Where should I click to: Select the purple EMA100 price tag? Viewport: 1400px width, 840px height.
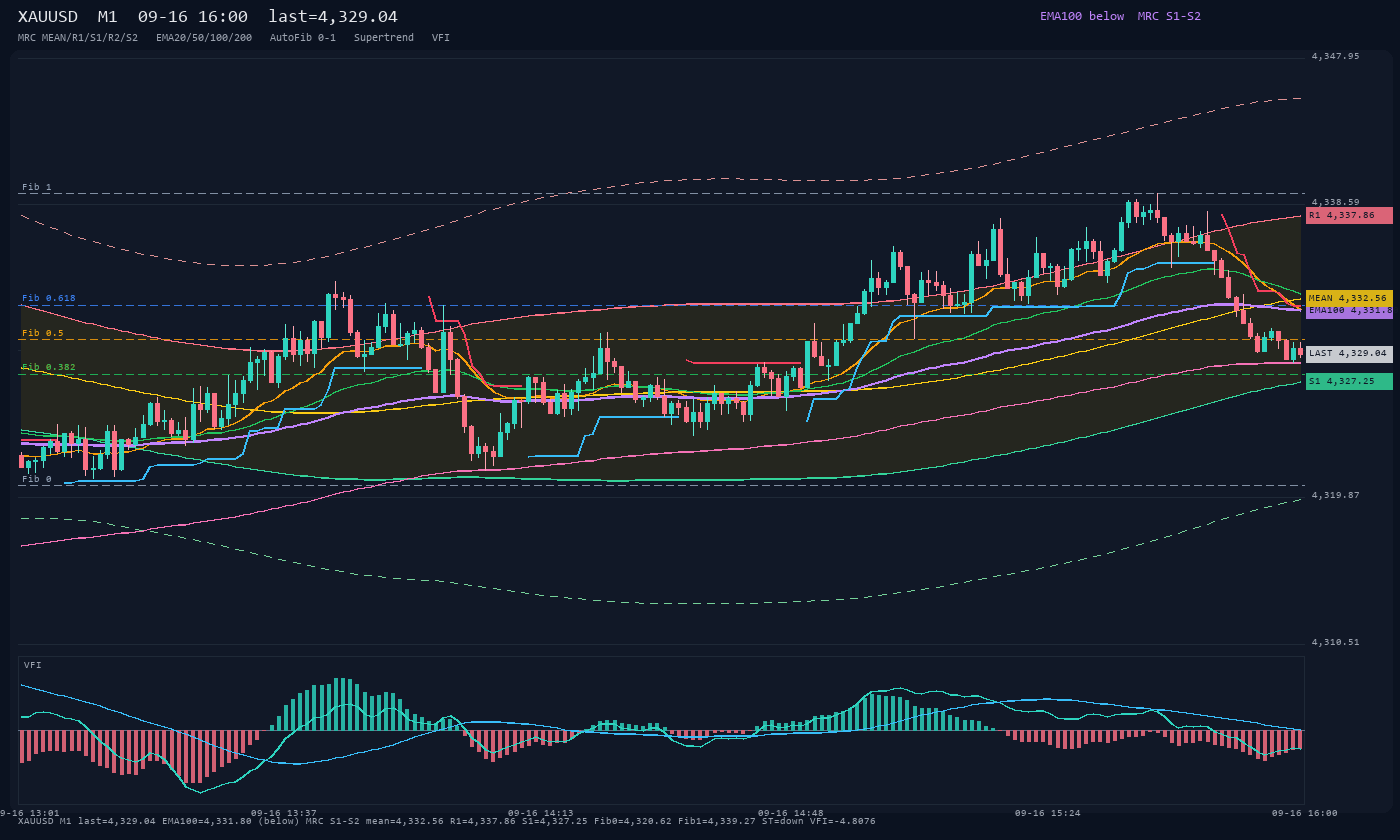click(1349, 311)
